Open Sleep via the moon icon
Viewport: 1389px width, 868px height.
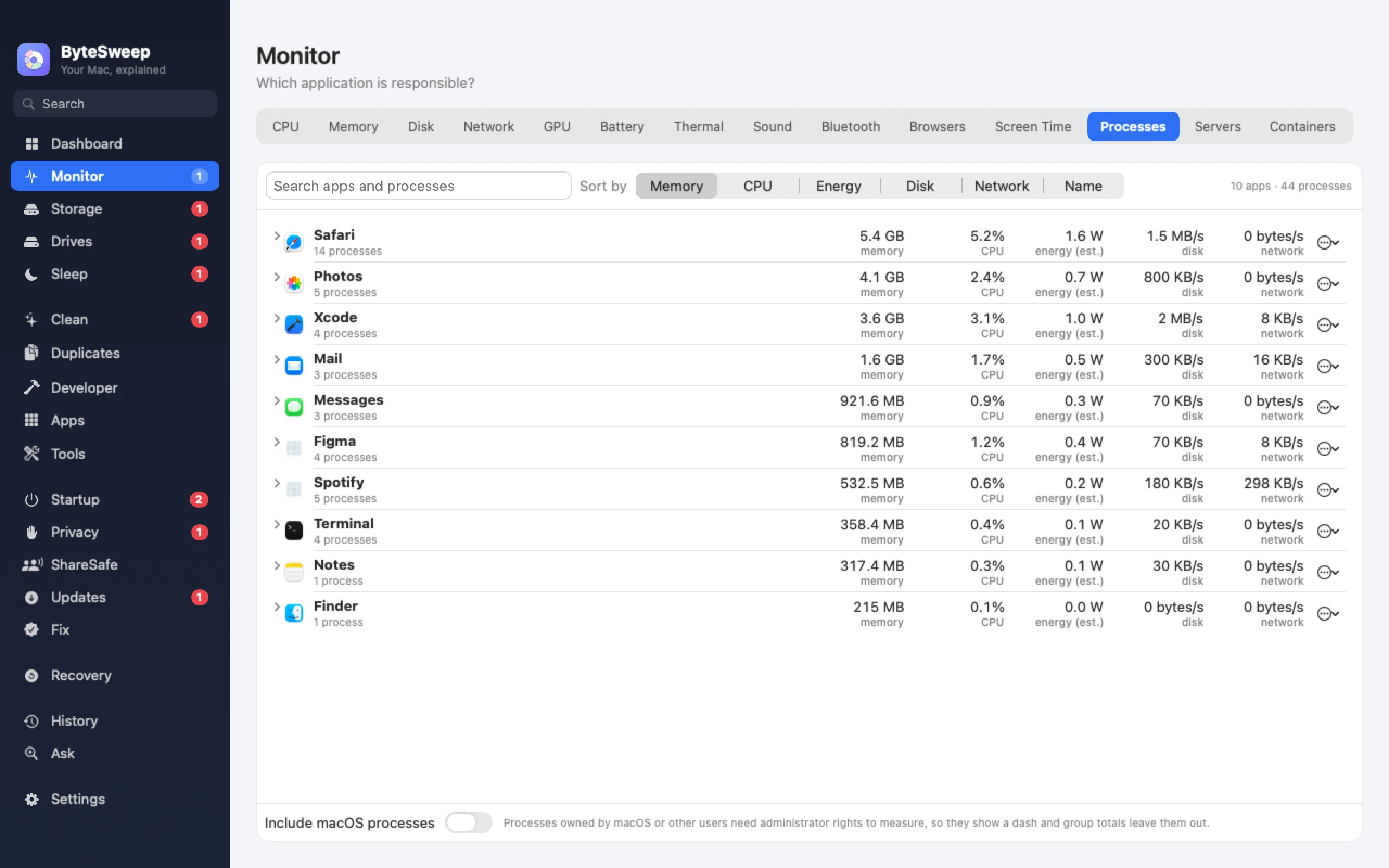coord(31,274)
